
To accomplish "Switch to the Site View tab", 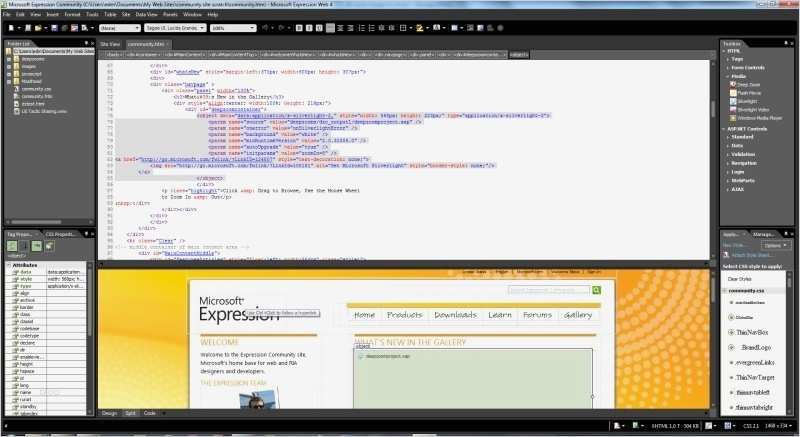I will coord(110,44).
